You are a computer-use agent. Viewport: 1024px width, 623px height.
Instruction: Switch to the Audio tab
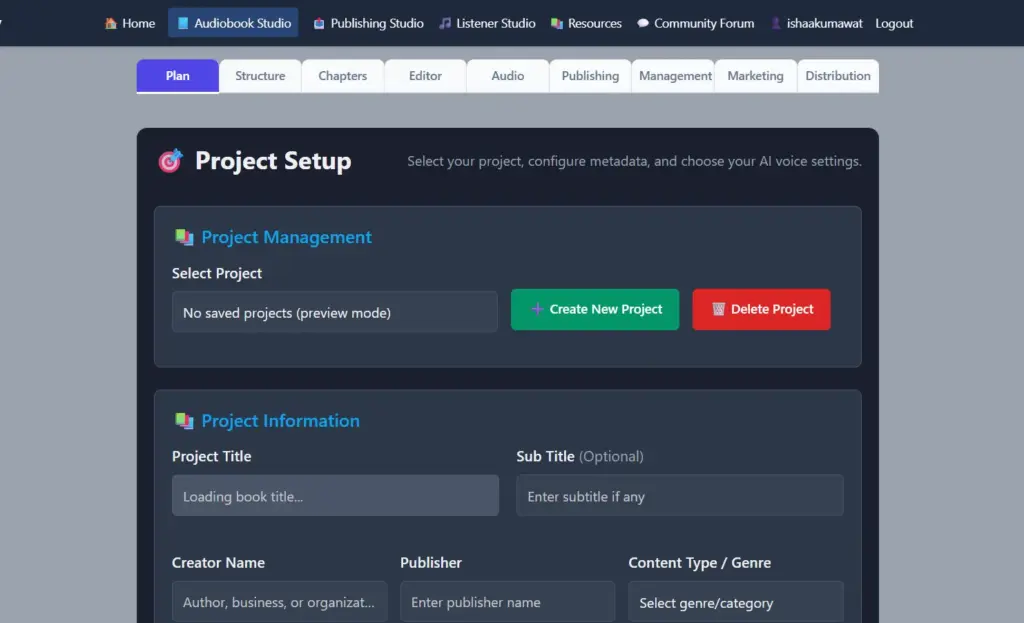coord(507,75)
